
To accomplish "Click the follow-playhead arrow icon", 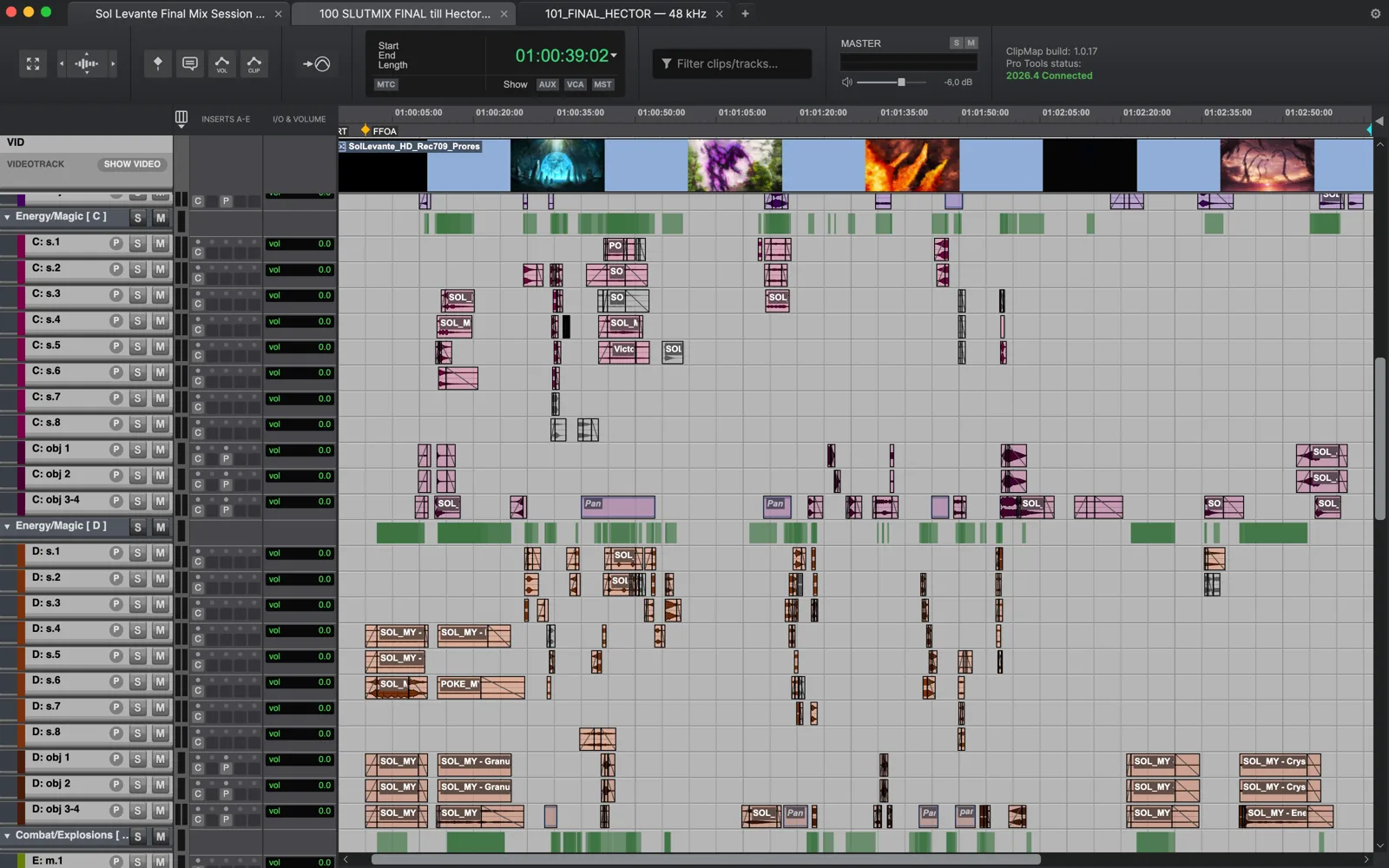I will click(x=317, y=63).
